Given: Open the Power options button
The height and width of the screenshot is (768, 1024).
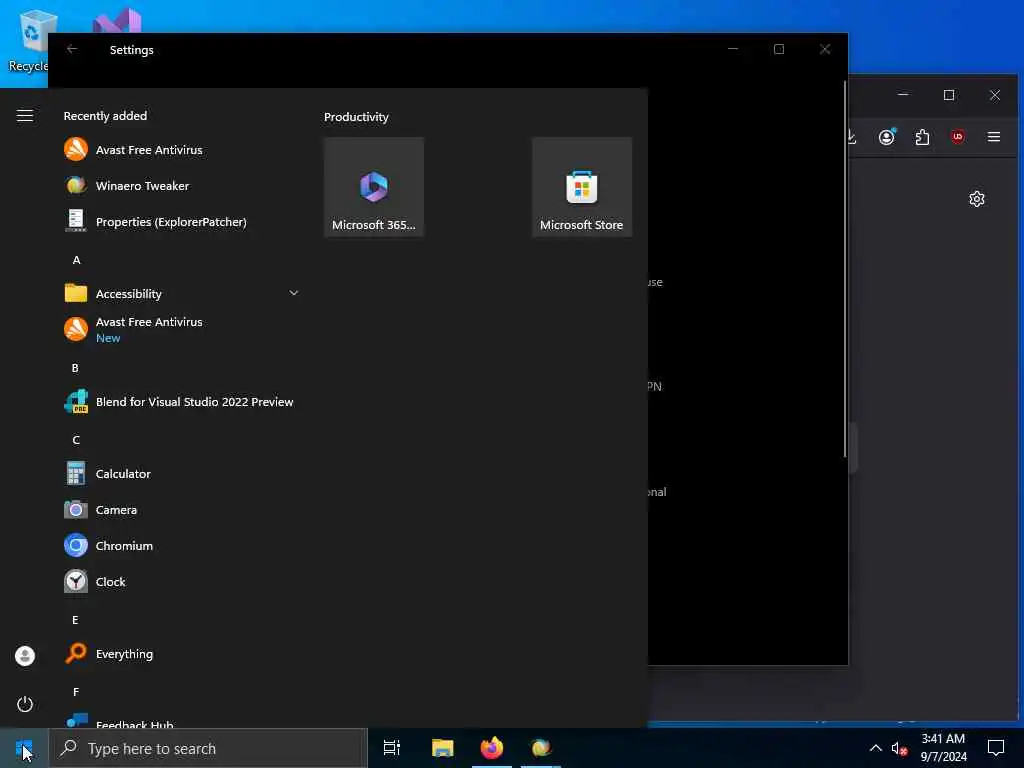Looking at the screenshot, I should point(25,704).
